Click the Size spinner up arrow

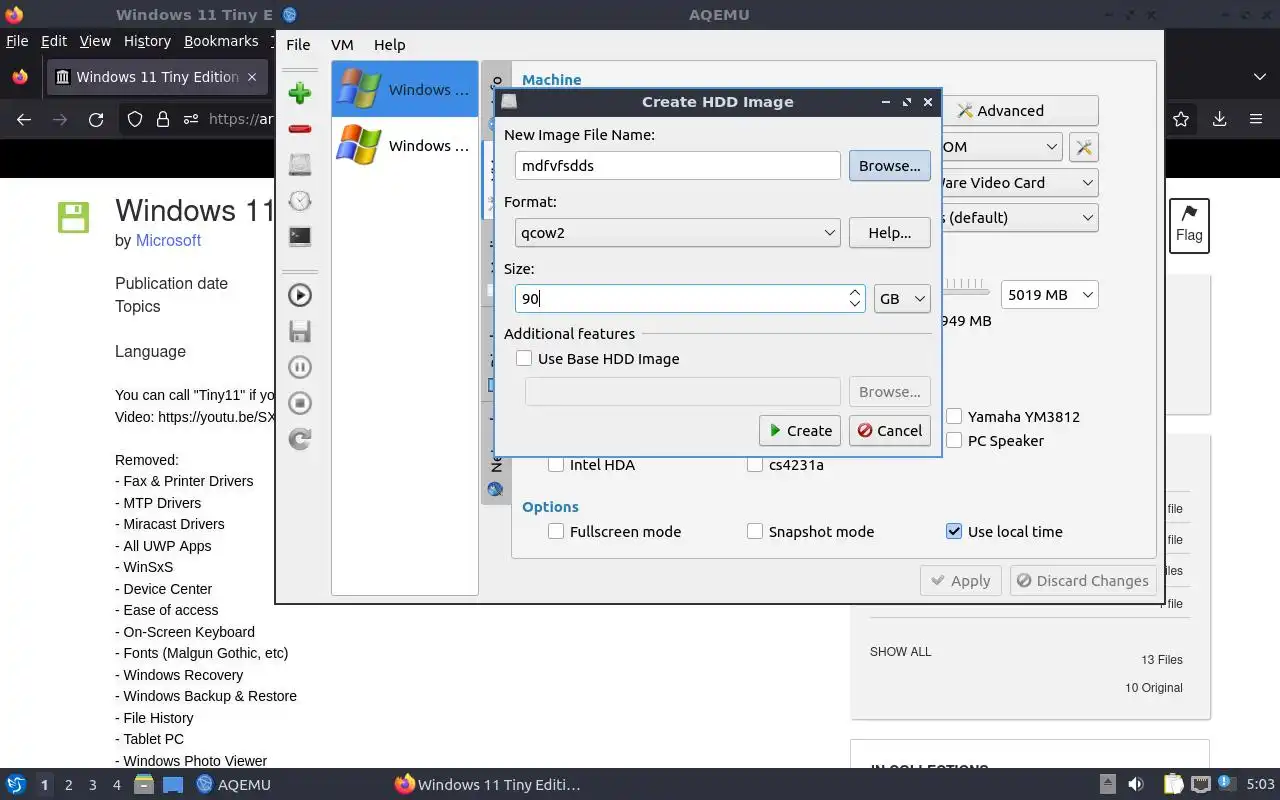coord(854,292)
